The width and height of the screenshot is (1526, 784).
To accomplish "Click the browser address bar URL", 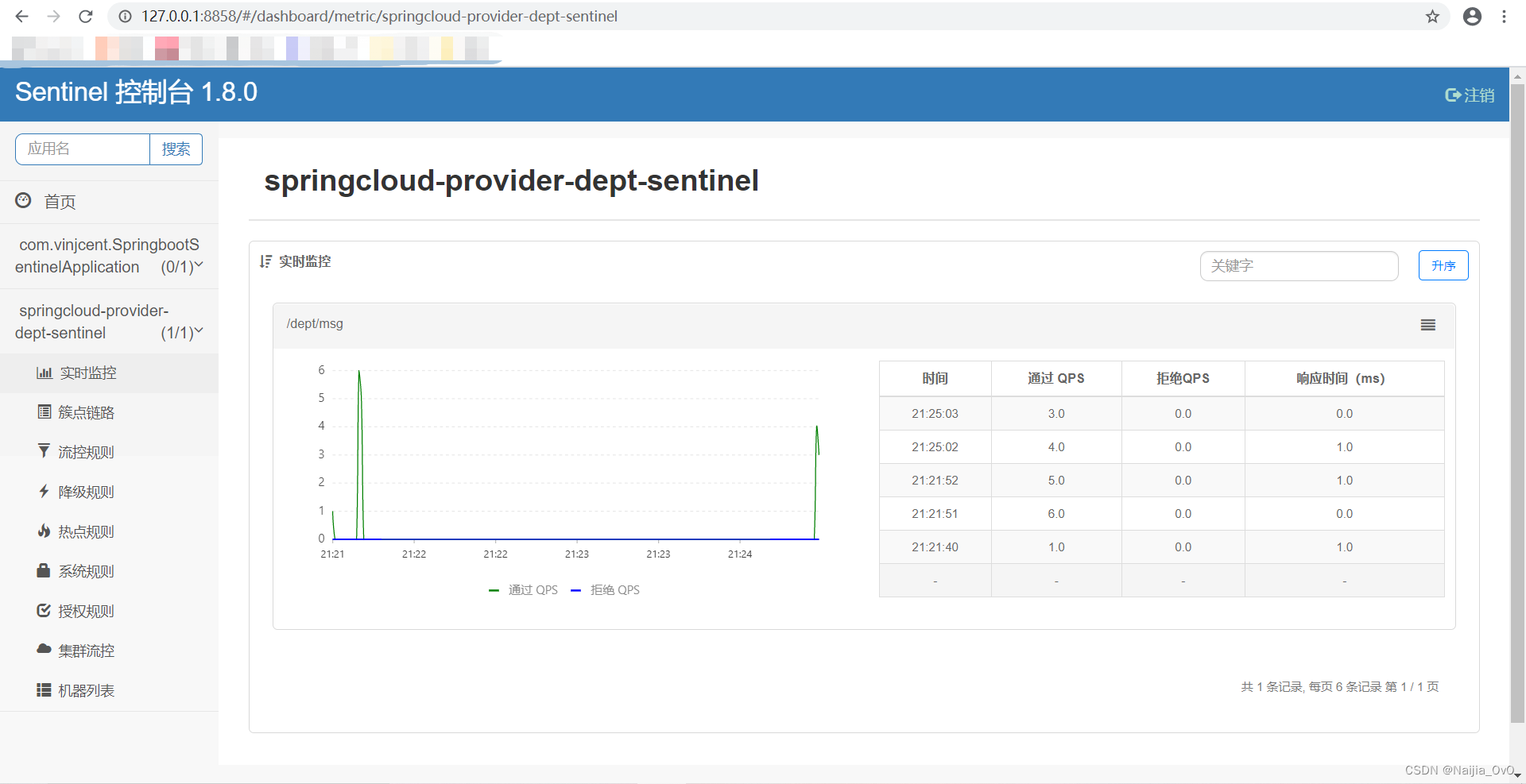I will click(379, 16).
